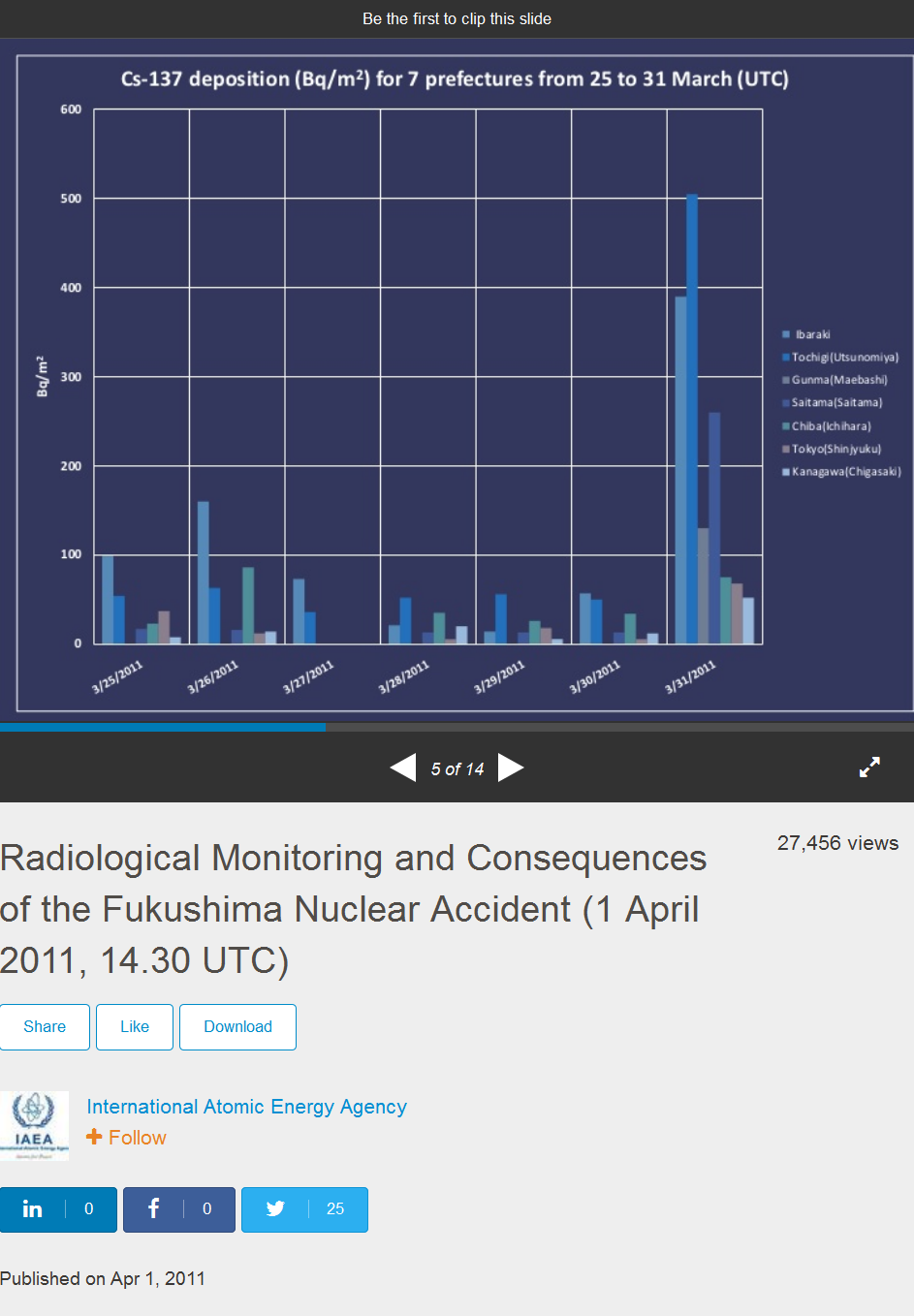Share on Twitter icon button
Screen dimensions: 914x1316
click(x=275, y=1209)
